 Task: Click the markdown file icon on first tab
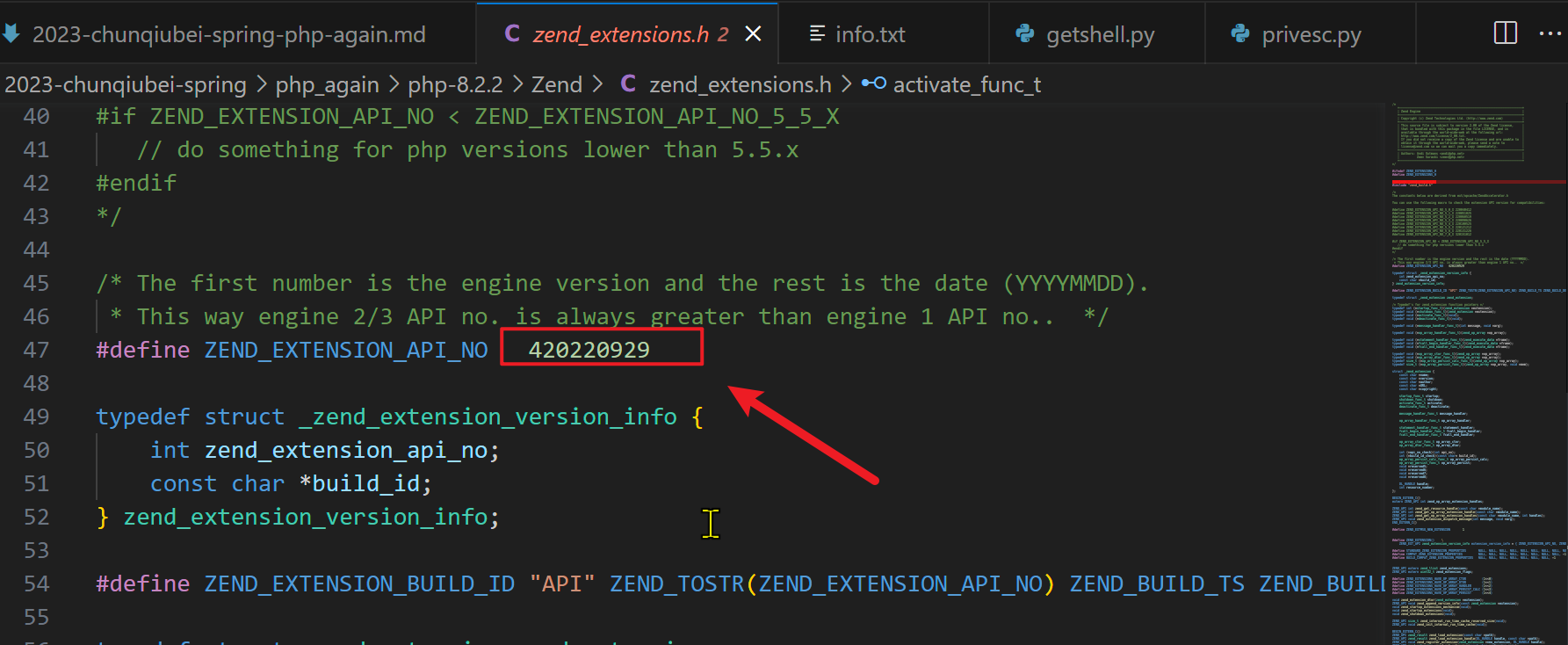(11, 34)
